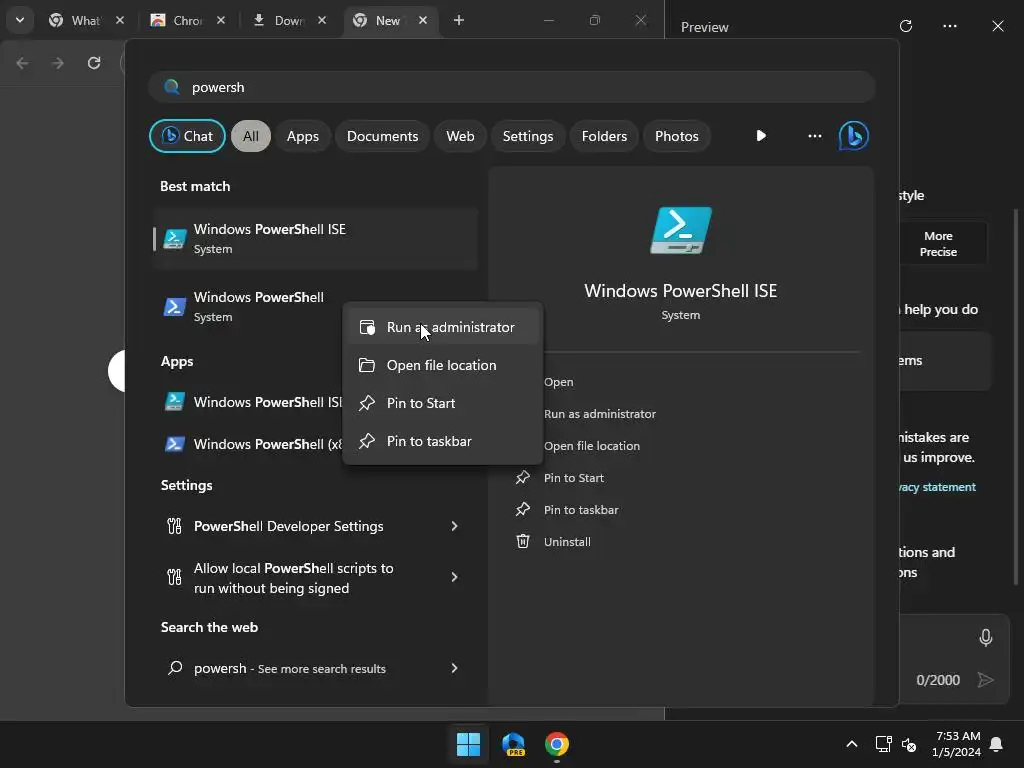
Task: Open the privacy statement link in sidebar
Action: [936, 487]
